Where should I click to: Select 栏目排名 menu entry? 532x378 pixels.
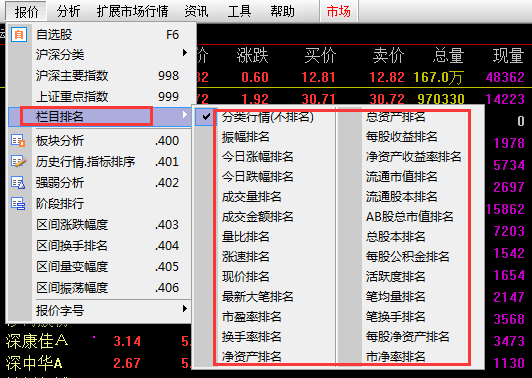pos(101,116)
